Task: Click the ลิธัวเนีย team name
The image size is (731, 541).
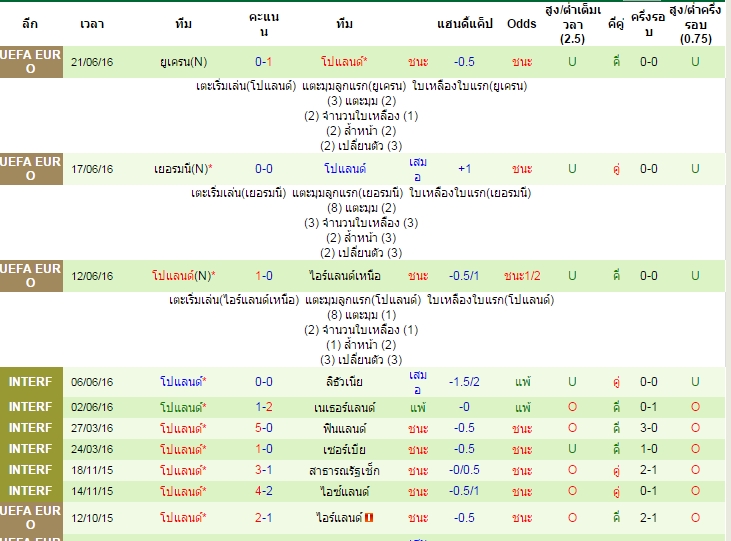Action: pyautogui.click(x=345, y=382)
